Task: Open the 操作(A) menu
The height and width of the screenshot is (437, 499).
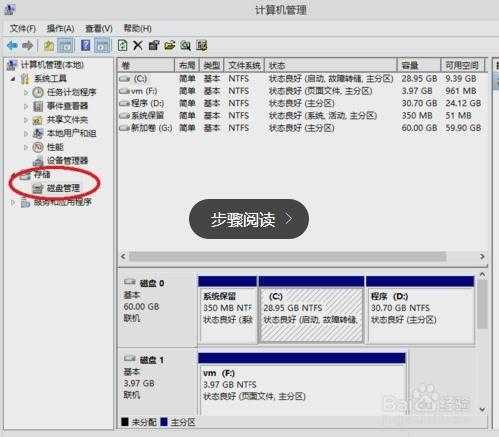Action: tap(60, 28)
